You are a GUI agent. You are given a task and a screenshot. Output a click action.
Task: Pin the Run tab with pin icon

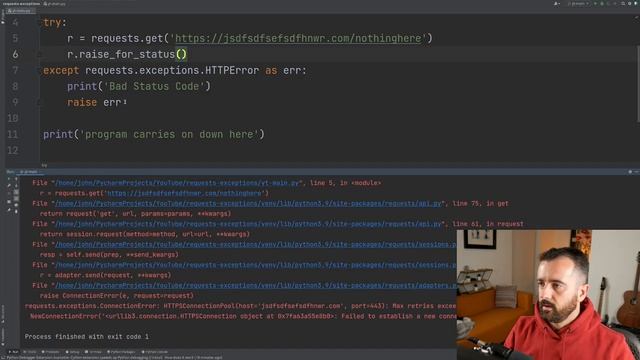[x=9, y=210]
